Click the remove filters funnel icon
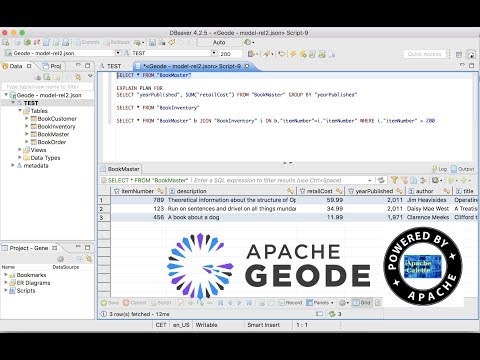480x360 pixels. click(404, 180)
